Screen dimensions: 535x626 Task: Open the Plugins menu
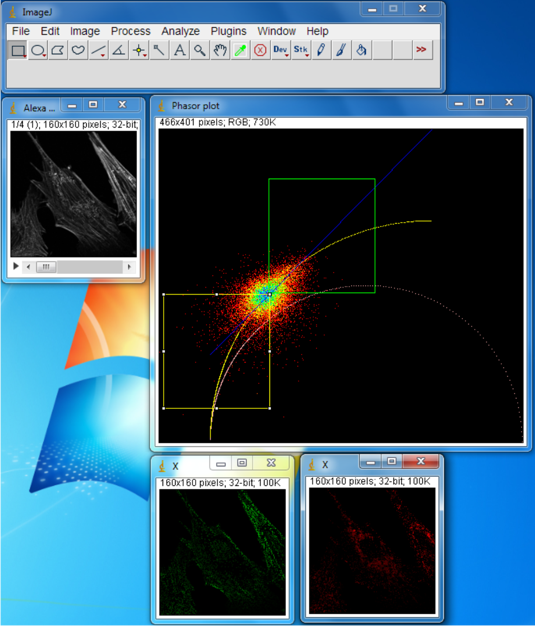click(228, 31)
